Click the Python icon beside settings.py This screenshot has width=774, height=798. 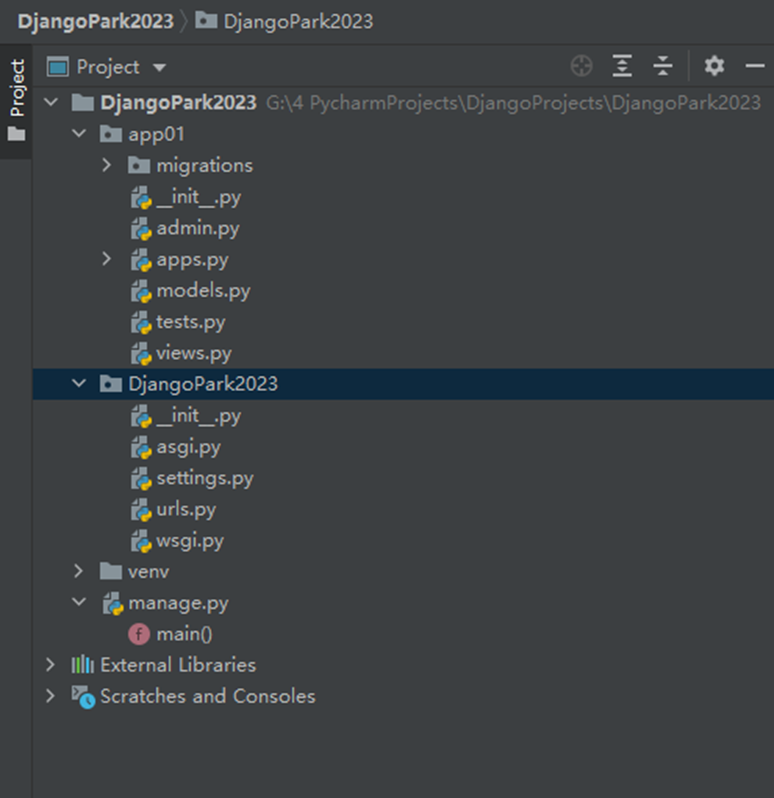[x=141, y=479]
